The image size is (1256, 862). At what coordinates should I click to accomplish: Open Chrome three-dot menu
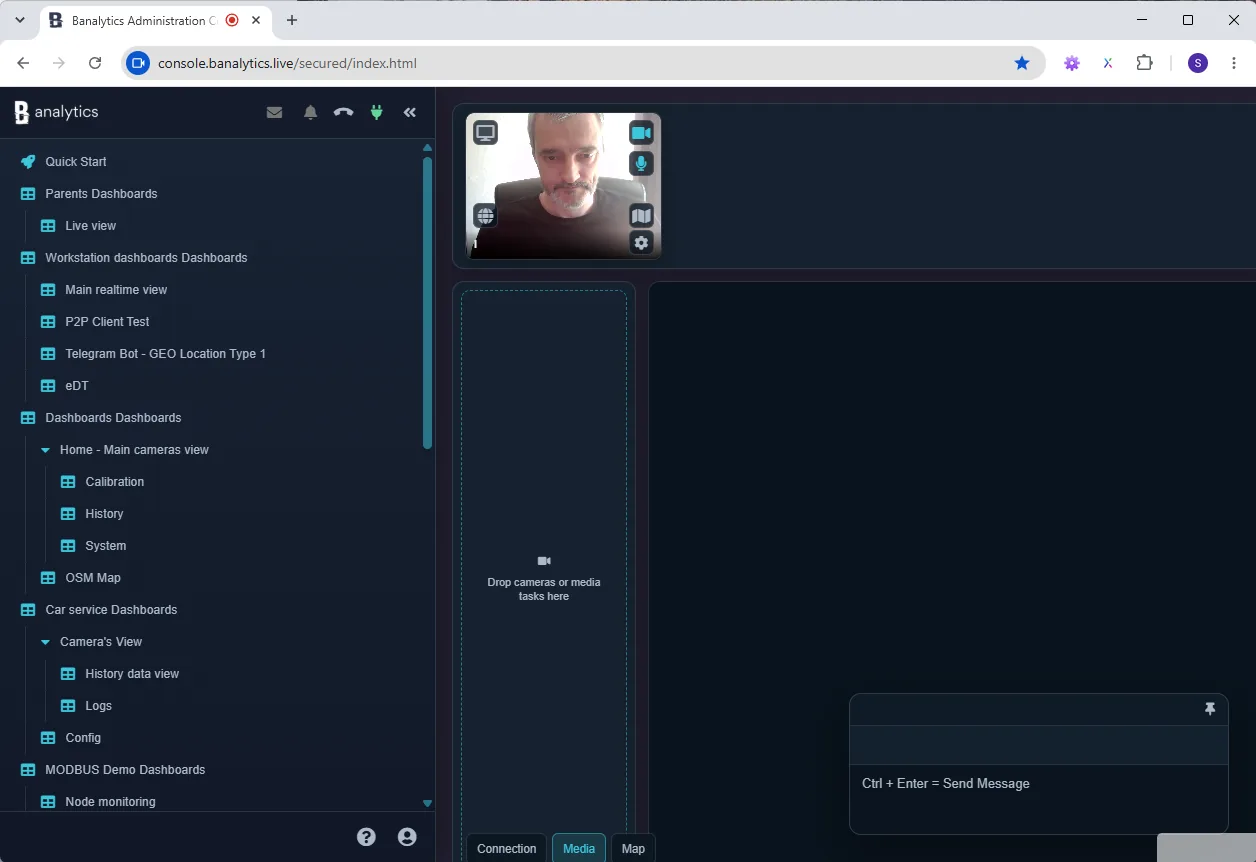[x=1234, y=63]
